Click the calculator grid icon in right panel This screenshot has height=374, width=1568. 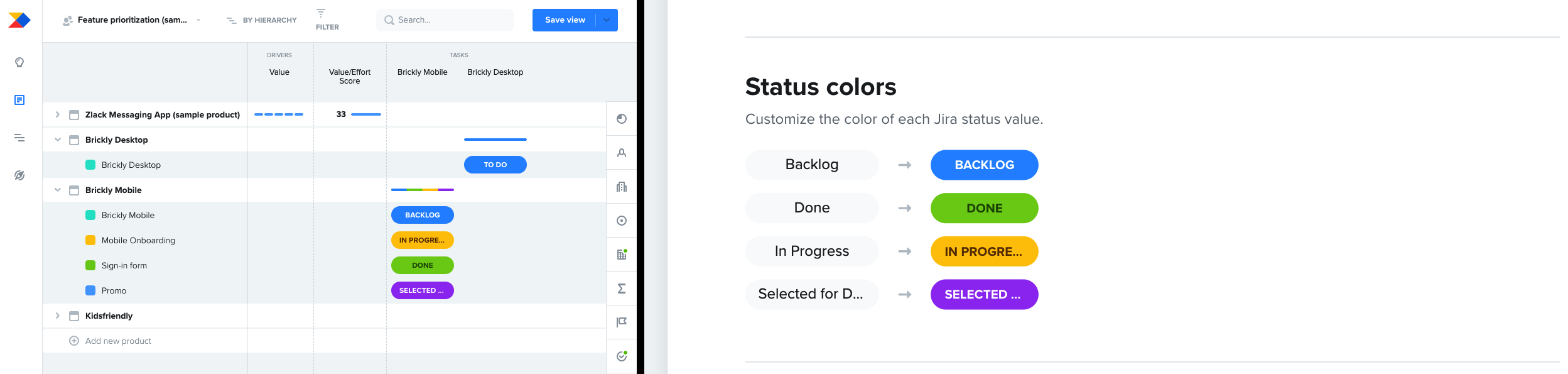622,255
